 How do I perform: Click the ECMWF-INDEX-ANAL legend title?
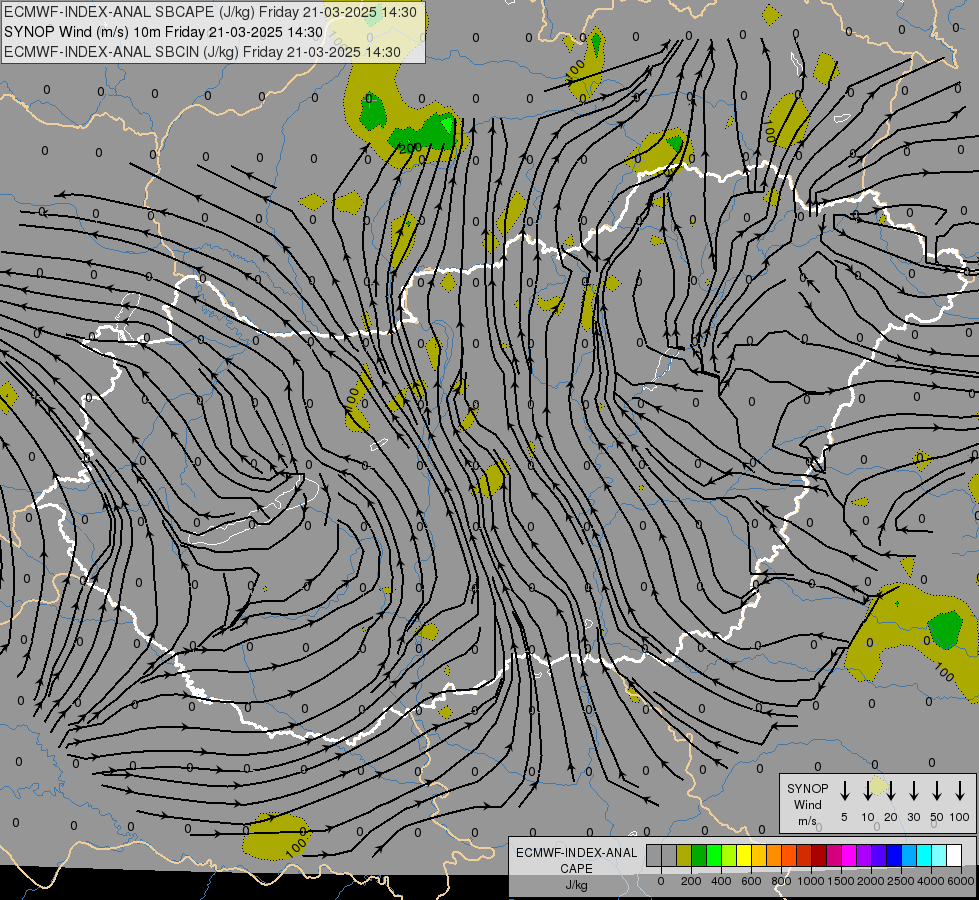(x=576, y=853)
